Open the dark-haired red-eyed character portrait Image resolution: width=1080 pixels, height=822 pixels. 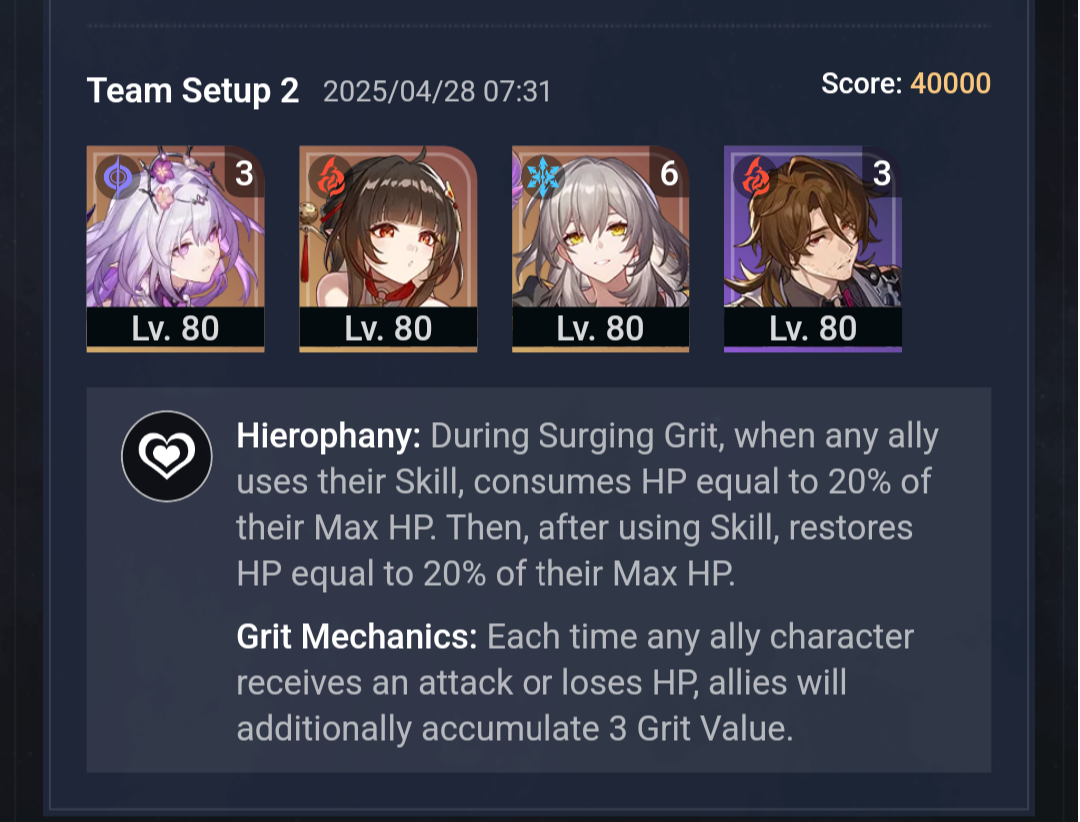tap(388, 249)
